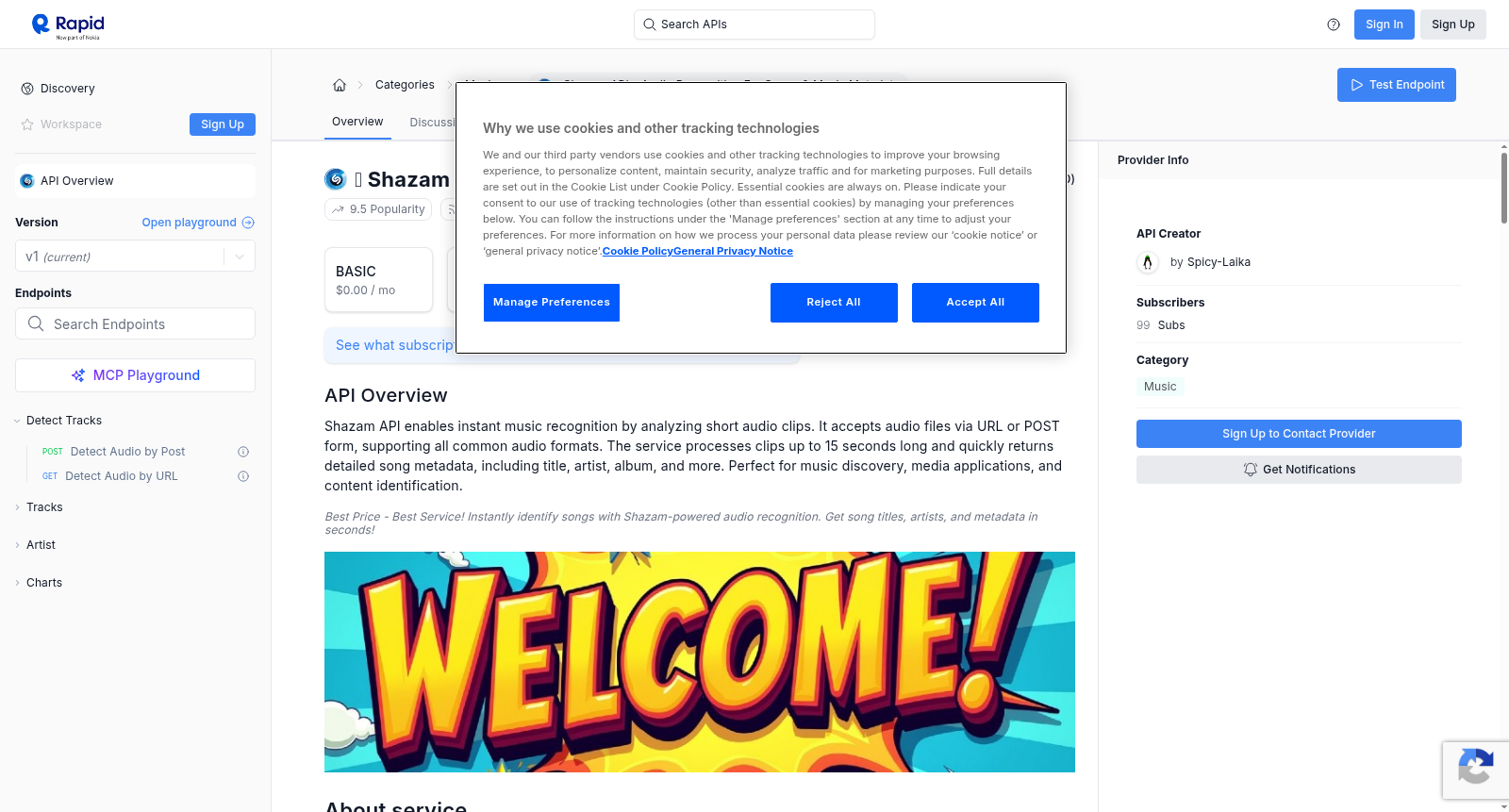
Task: Open the Rapid logo home link
Action: pos(68,25)
